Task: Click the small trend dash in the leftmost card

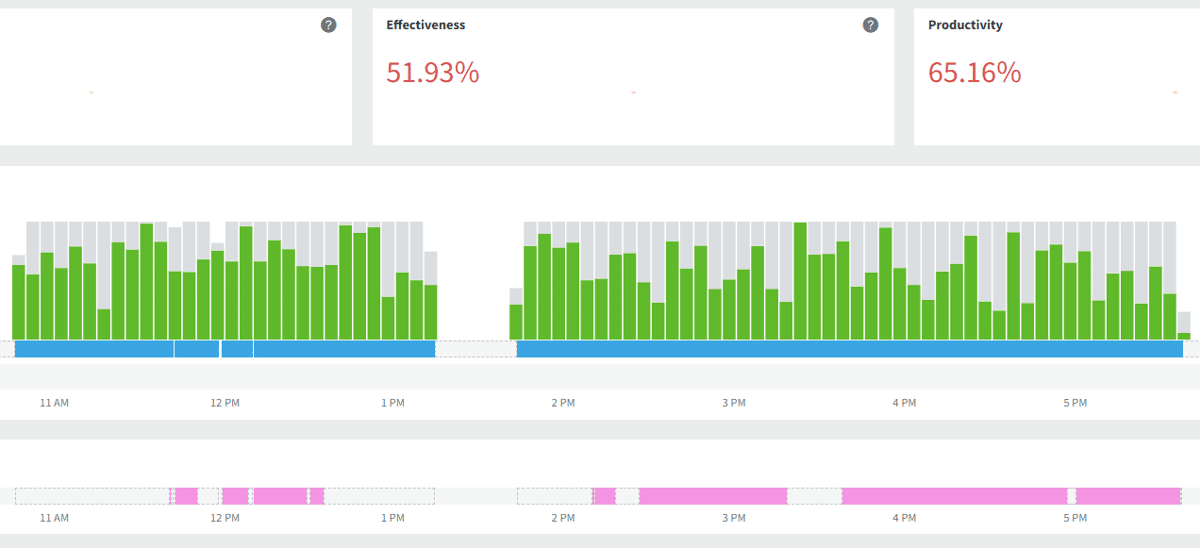Action: coord(91,93)
